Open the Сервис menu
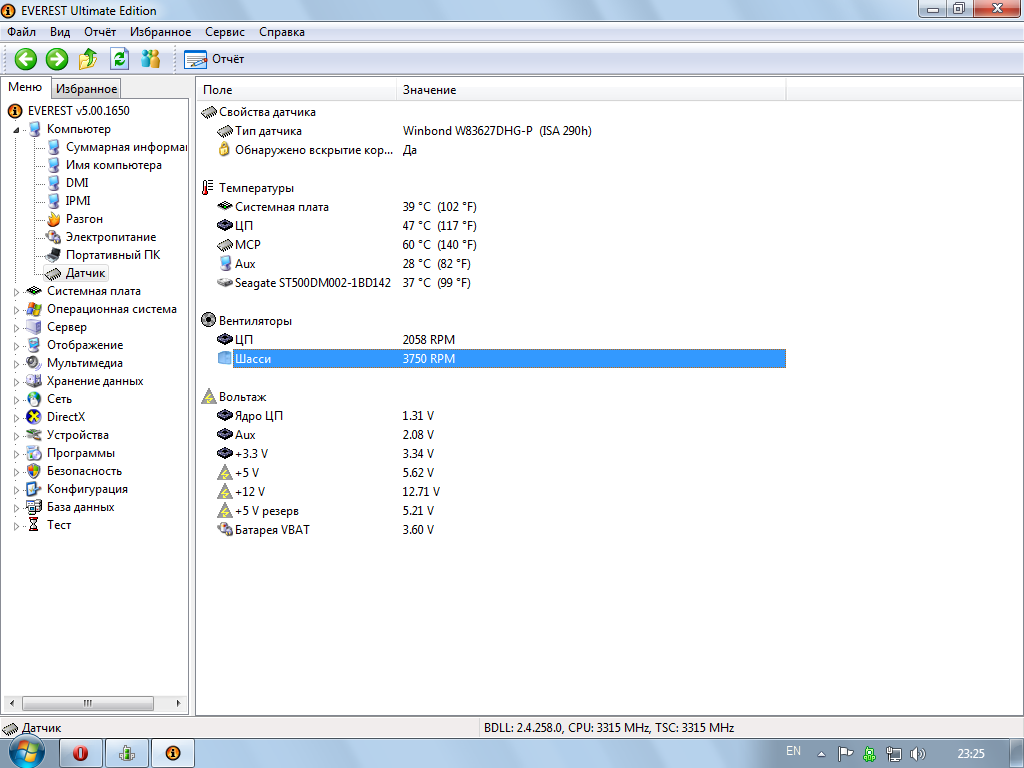The image size is (1024, 768). coord(225,32)
